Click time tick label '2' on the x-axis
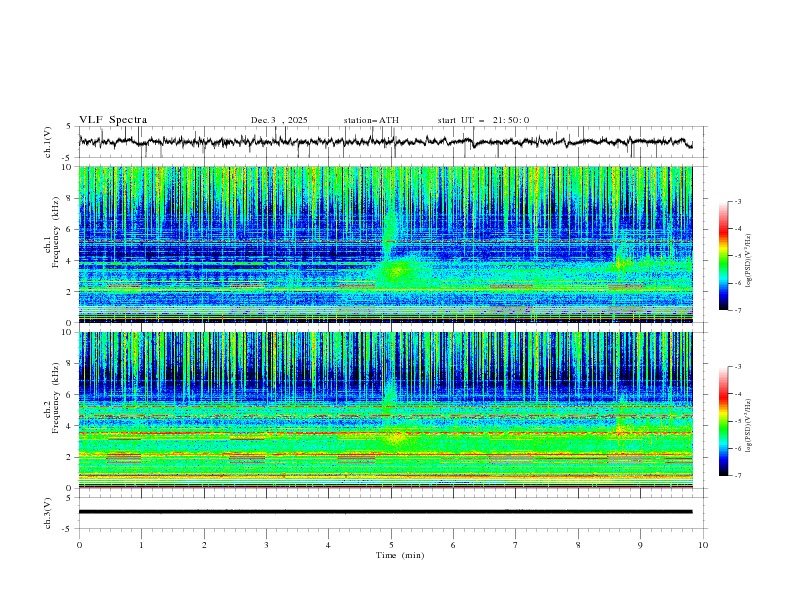Viewport: 792px width, 612px height. point(204,545)
